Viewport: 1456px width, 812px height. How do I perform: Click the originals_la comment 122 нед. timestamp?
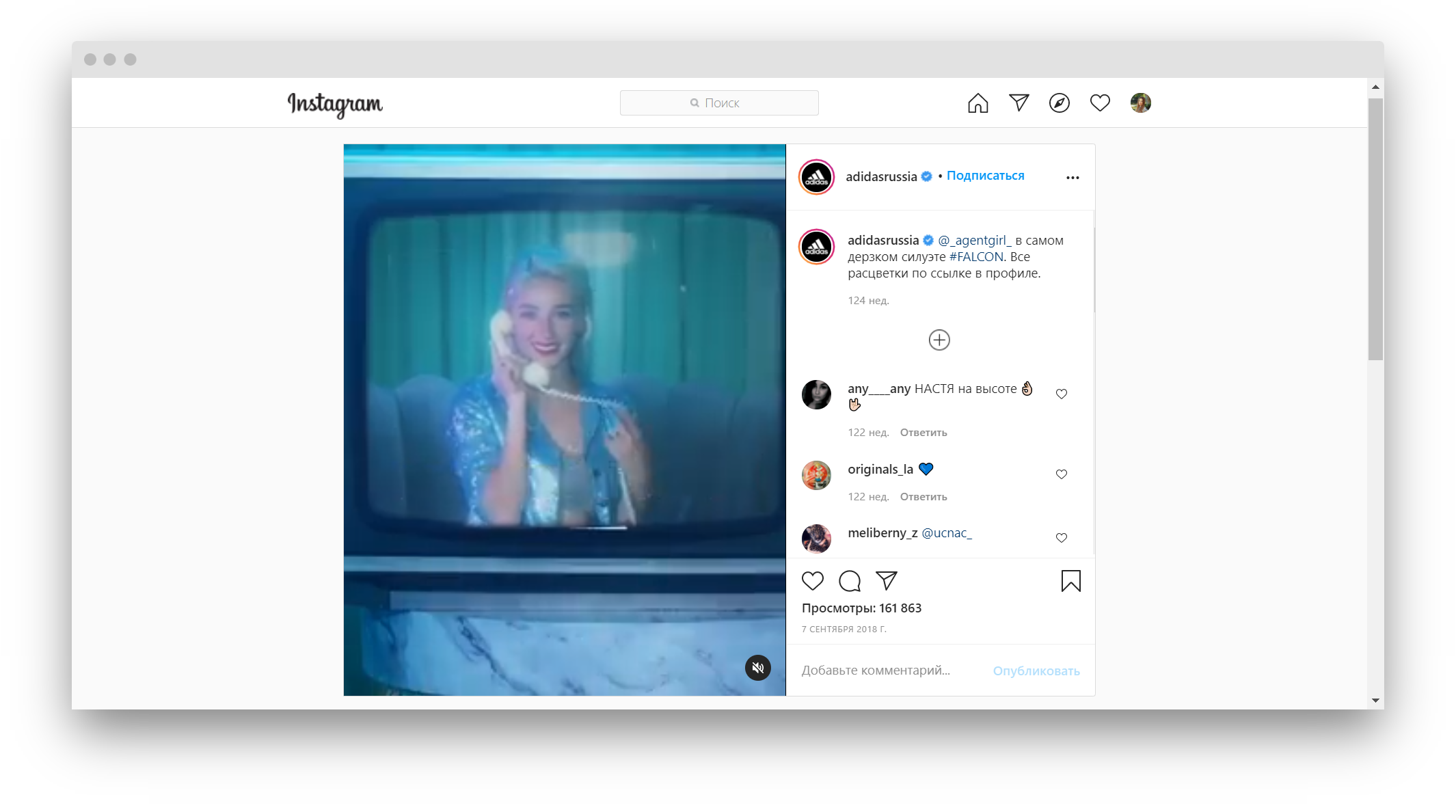[x=868, y=497]
